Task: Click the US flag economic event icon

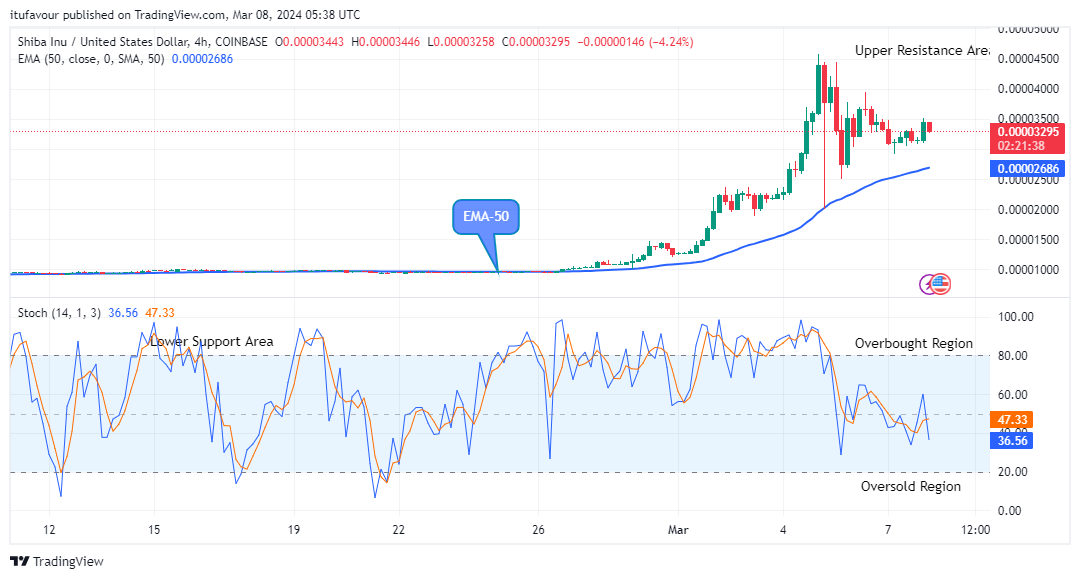Action: point(940,284)
